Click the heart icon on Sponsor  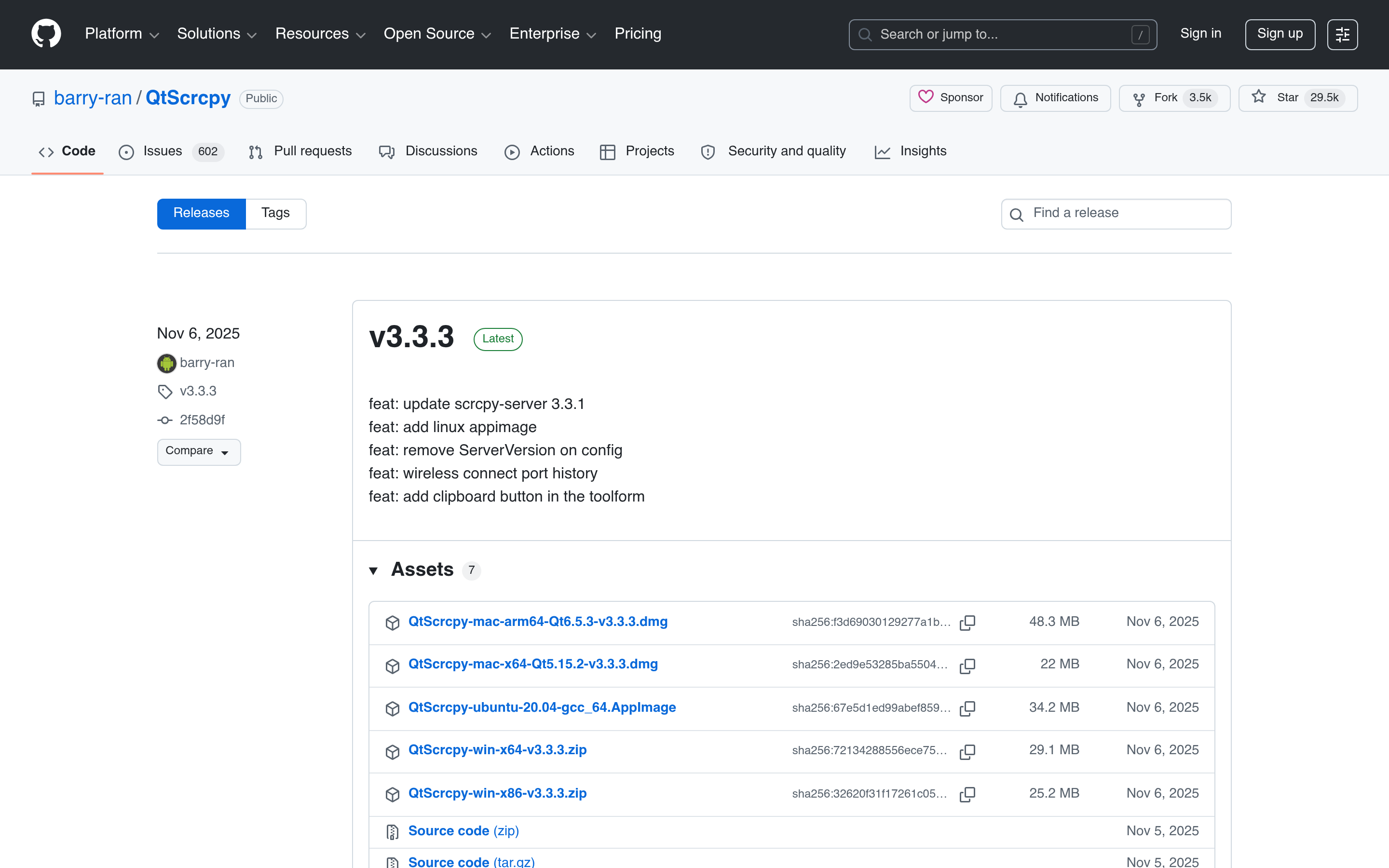(925, 96)
